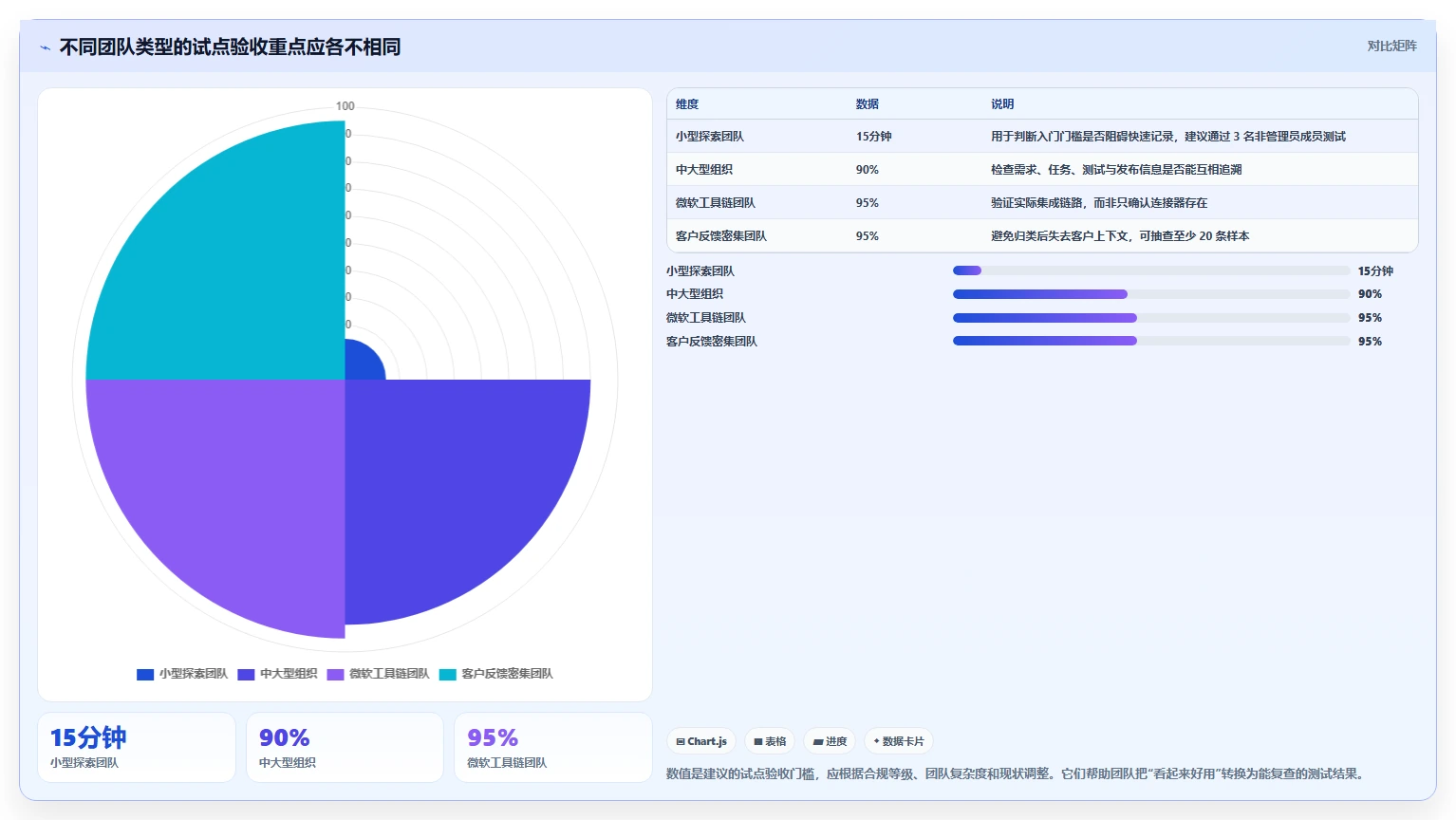Screen dimensions: 1456x820
Task: Toggle 微软工具链团队 legend color box
Action: [335, 675]
